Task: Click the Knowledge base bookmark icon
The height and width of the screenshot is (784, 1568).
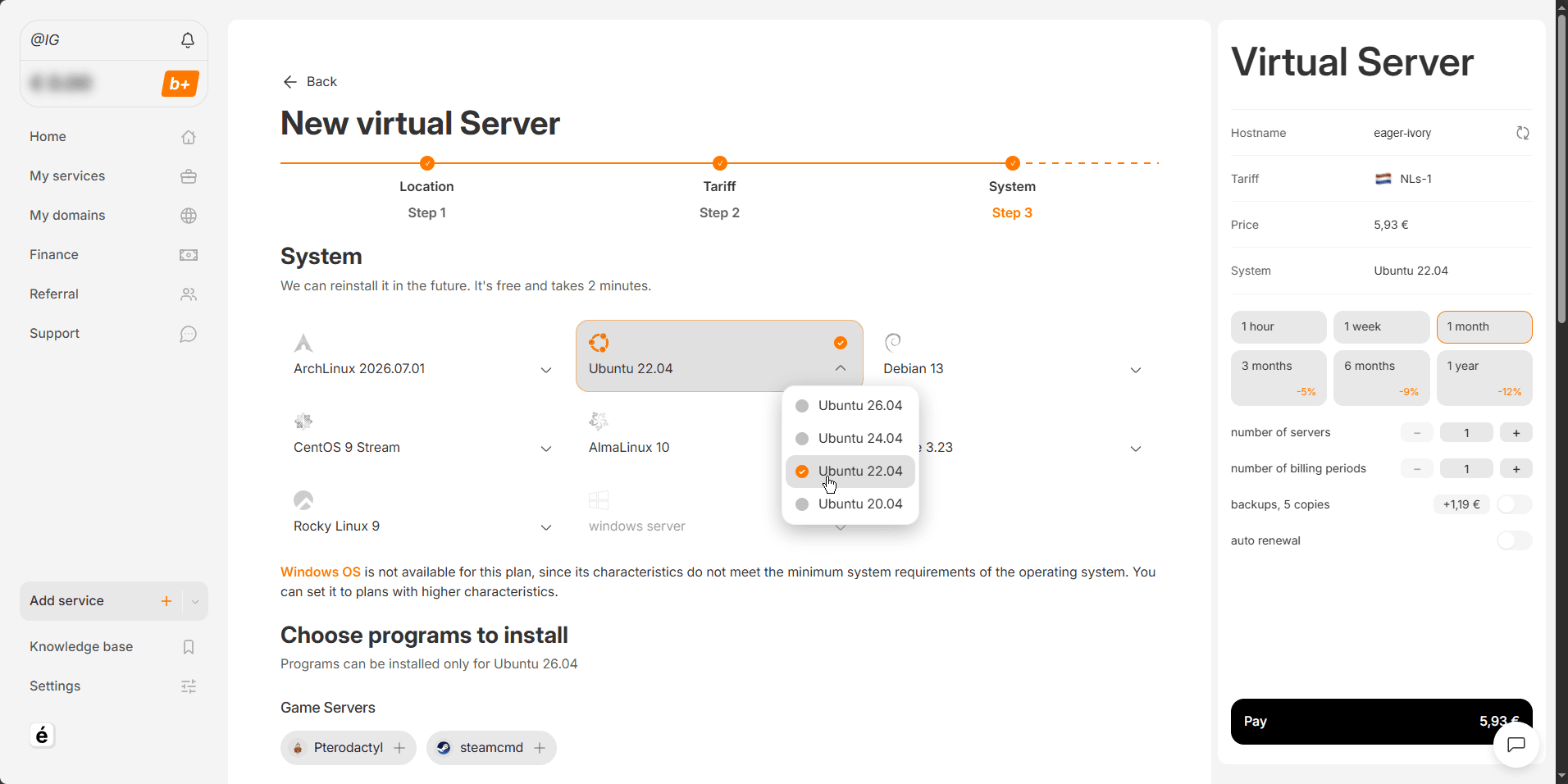Action: (x=189, y=647)
